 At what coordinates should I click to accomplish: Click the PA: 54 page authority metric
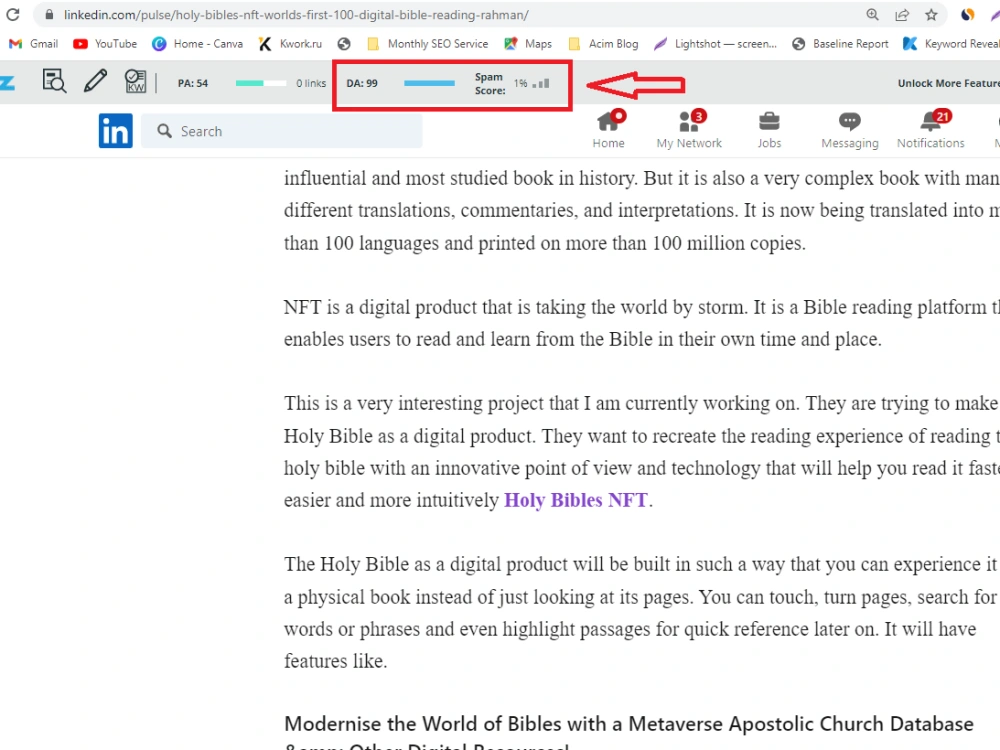[x=193, y=83]
